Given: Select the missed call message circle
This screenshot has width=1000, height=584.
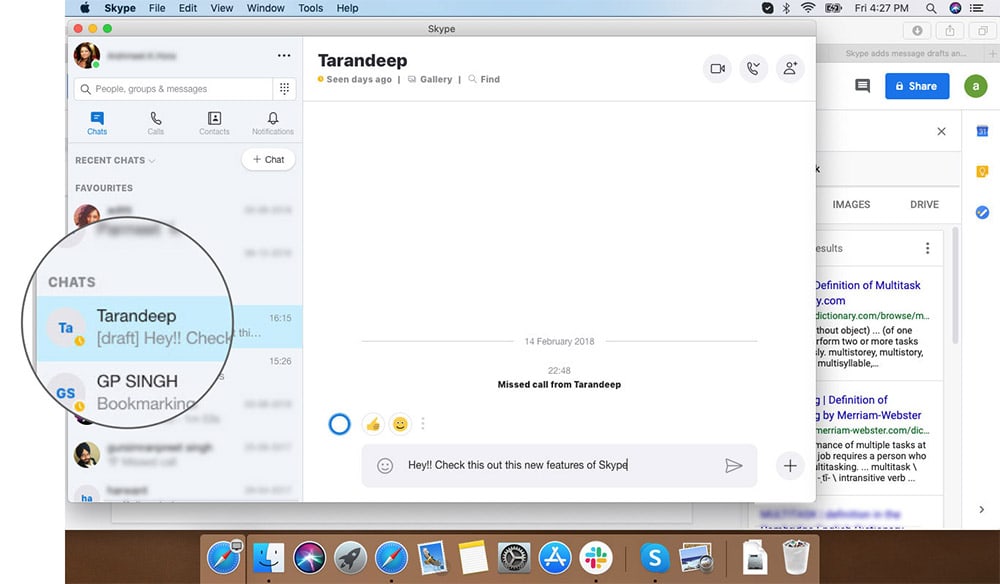Looking at the screenshot, I should tap(339, 424).
